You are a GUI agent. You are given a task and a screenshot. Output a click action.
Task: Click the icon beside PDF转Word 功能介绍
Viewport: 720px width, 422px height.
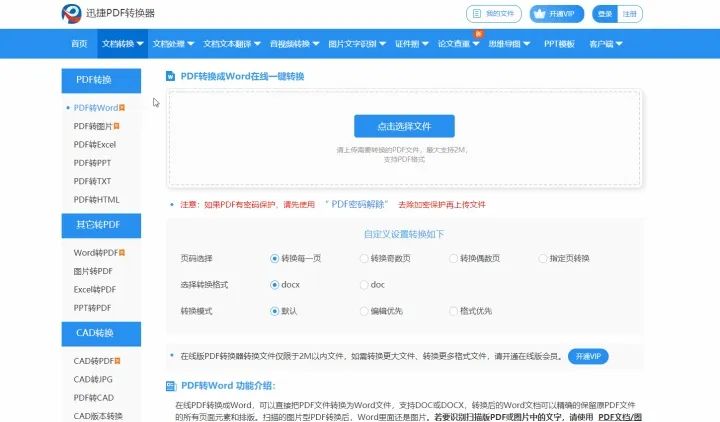171,386
